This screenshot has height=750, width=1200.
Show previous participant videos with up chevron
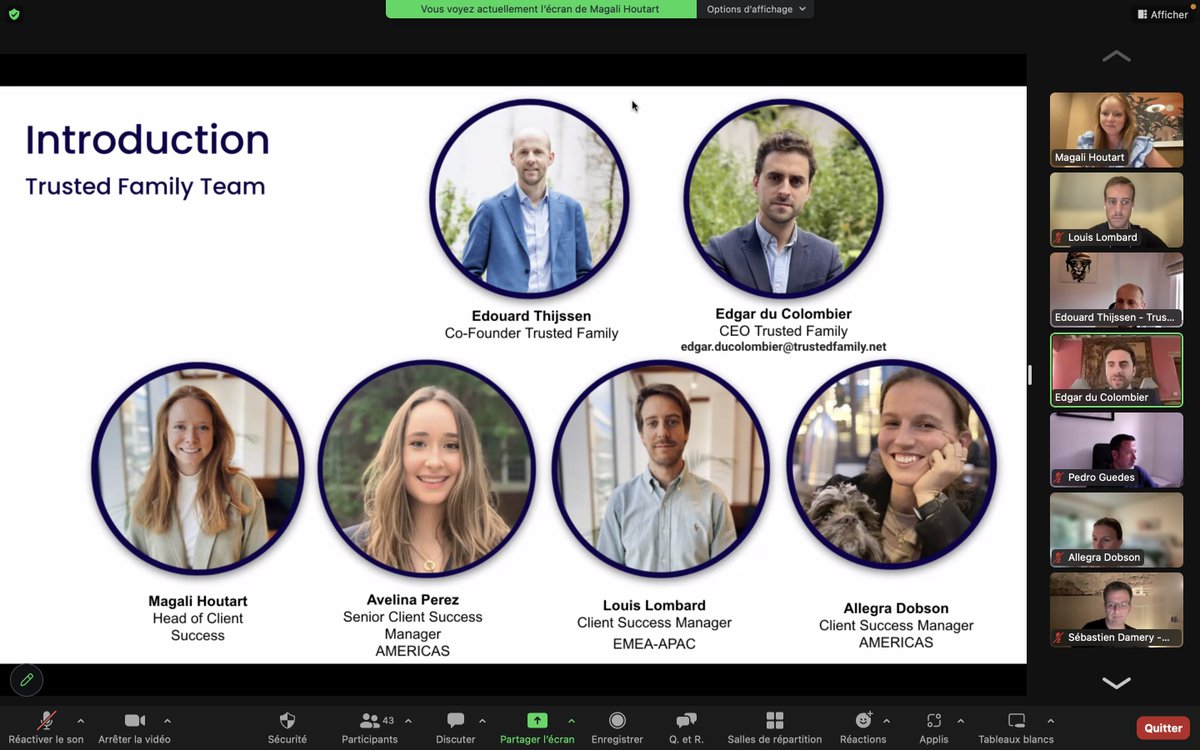[1116, 57]
